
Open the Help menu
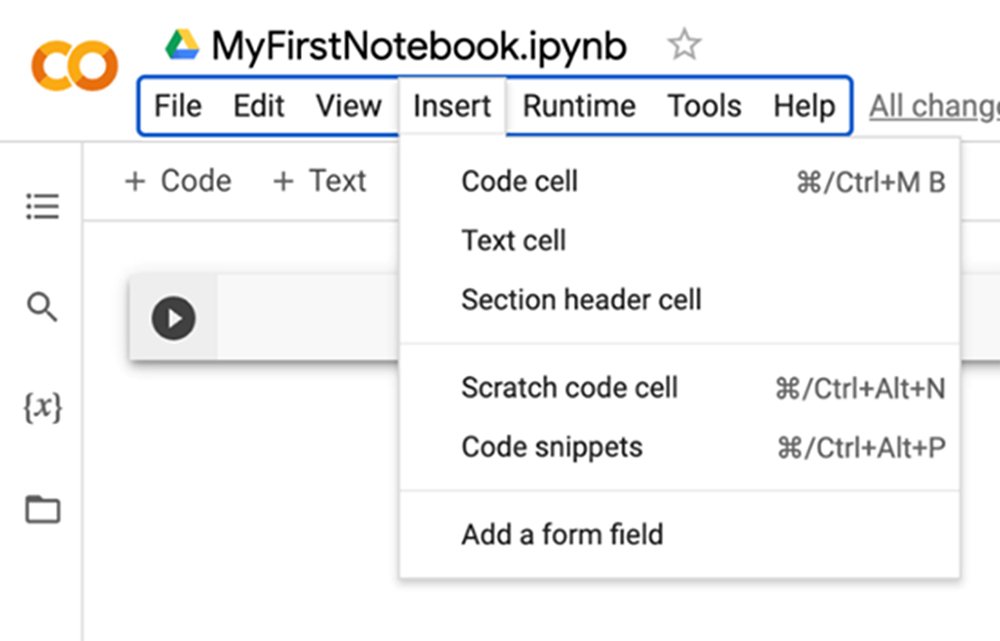(804, 106)
